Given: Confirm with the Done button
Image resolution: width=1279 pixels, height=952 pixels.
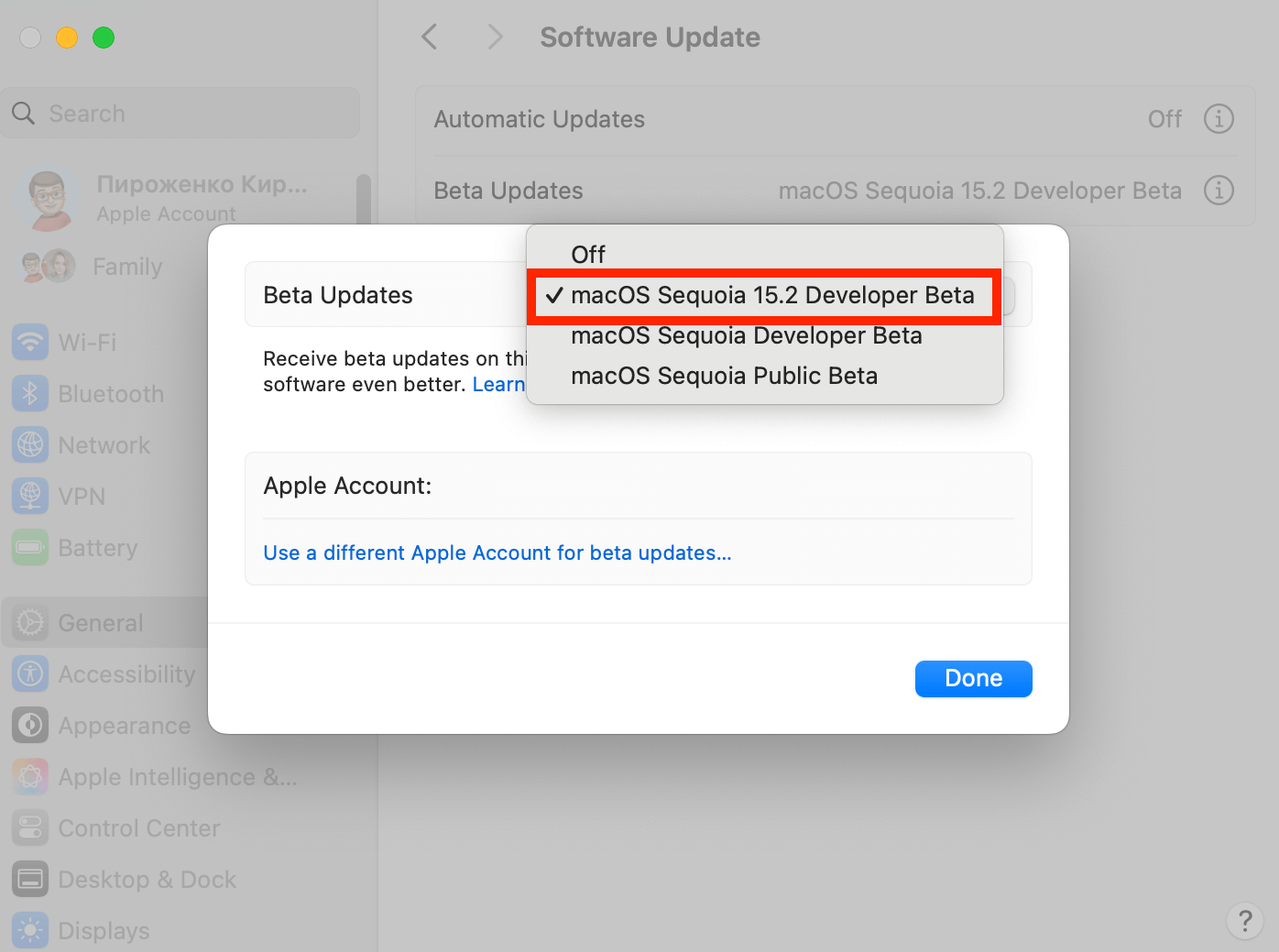Looking at the screenshot, I should (973, 678).
